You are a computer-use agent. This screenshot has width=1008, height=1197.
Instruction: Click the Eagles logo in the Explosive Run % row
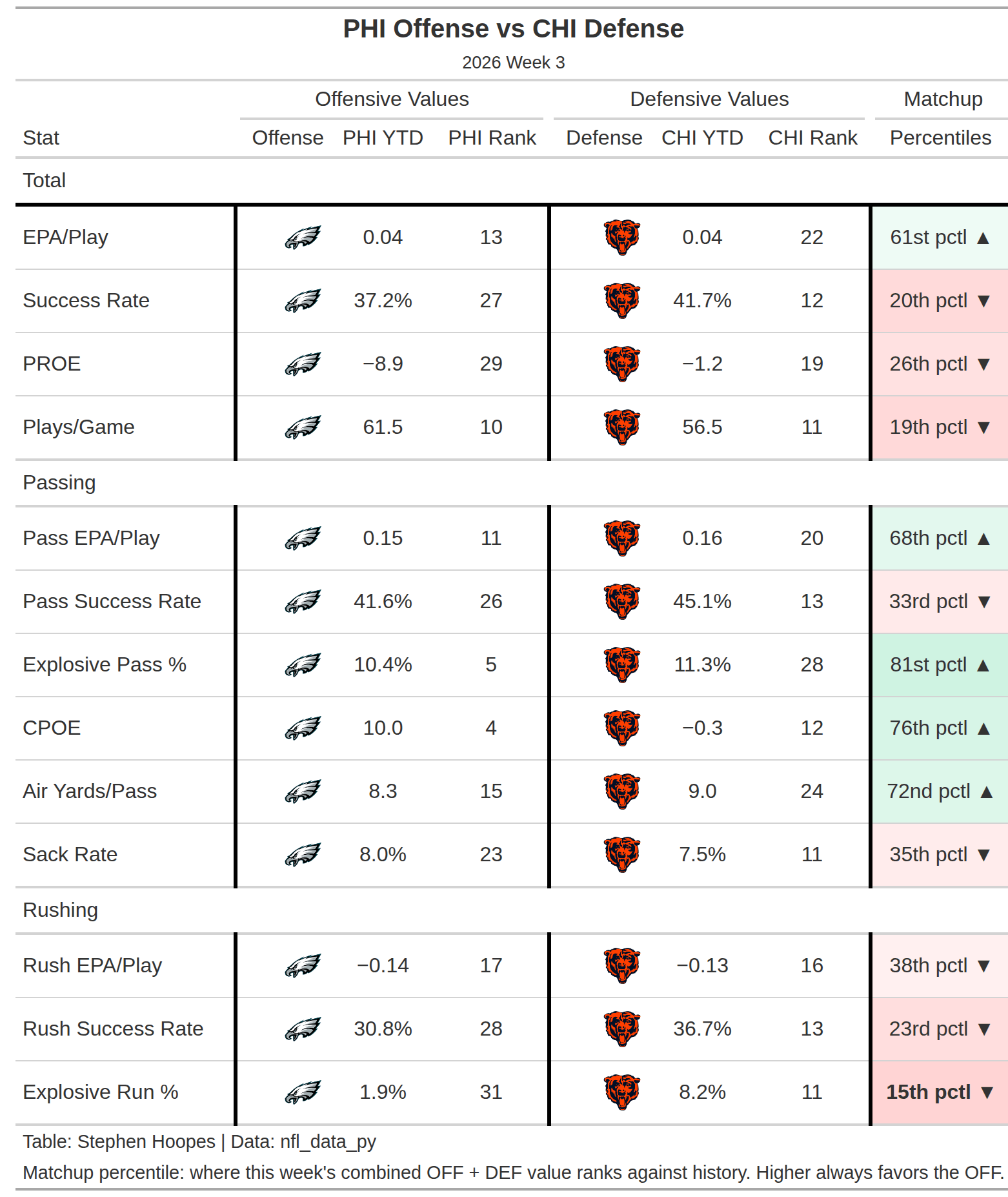pos(303,1092)
